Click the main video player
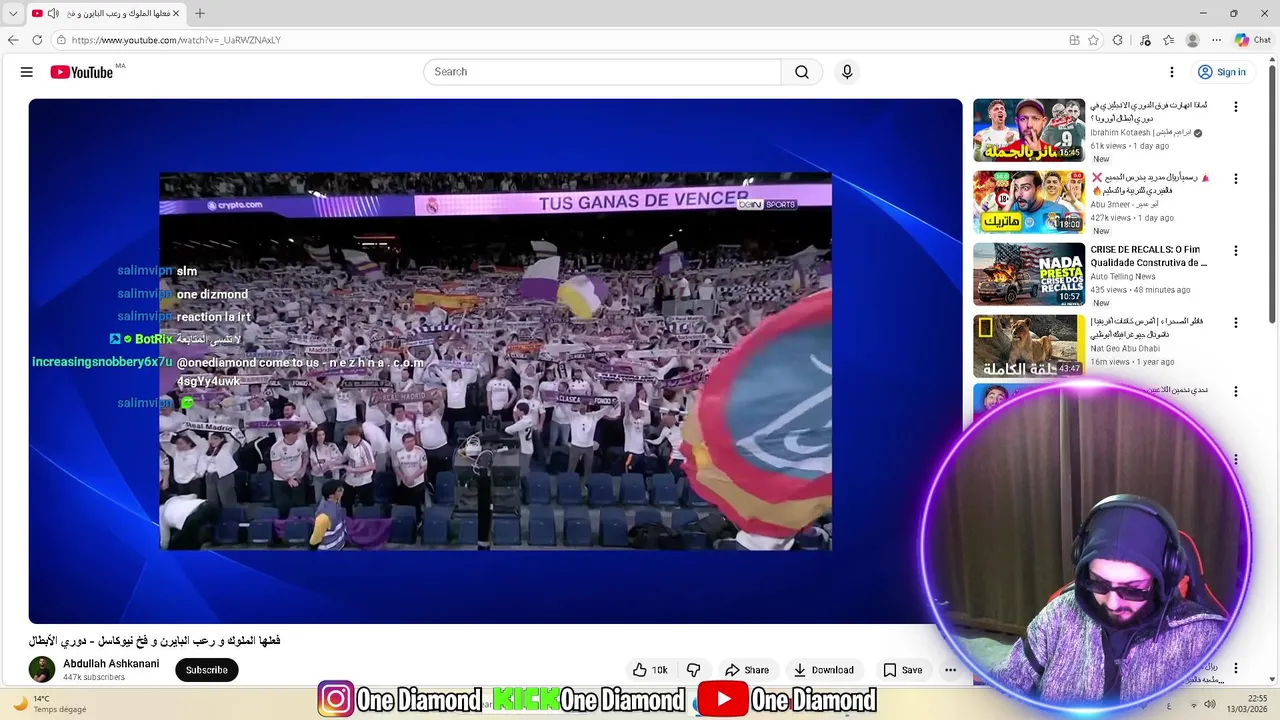Image resolution: width=1280 pixels, height=720 pixels. 495,361
